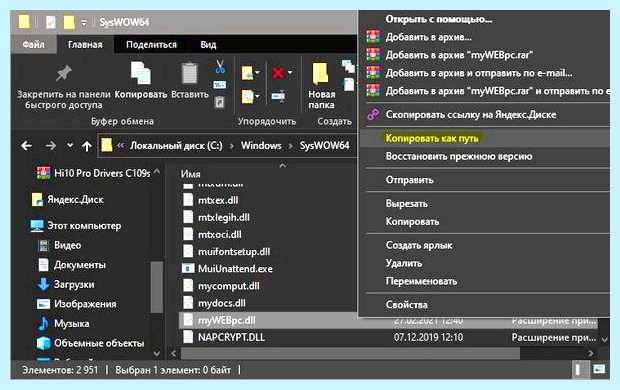Click the Вставить clipboard icon in ribbon

189,74
